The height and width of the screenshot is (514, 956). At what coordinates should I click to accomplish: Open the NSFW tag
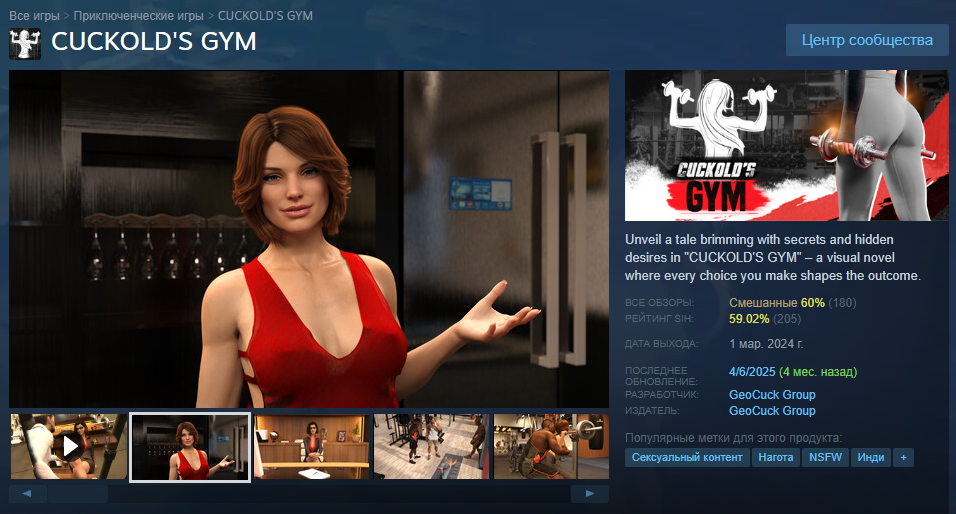[826, 457]
